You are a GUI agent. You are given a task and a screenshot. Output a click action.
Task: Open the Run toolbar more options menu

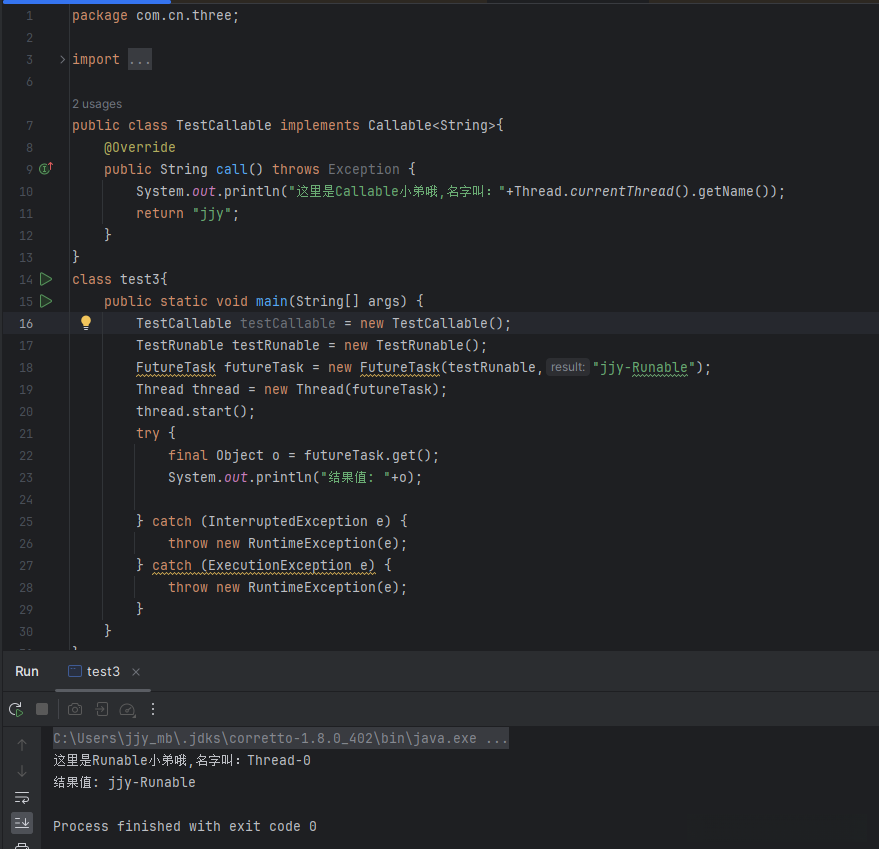[153, 709]
